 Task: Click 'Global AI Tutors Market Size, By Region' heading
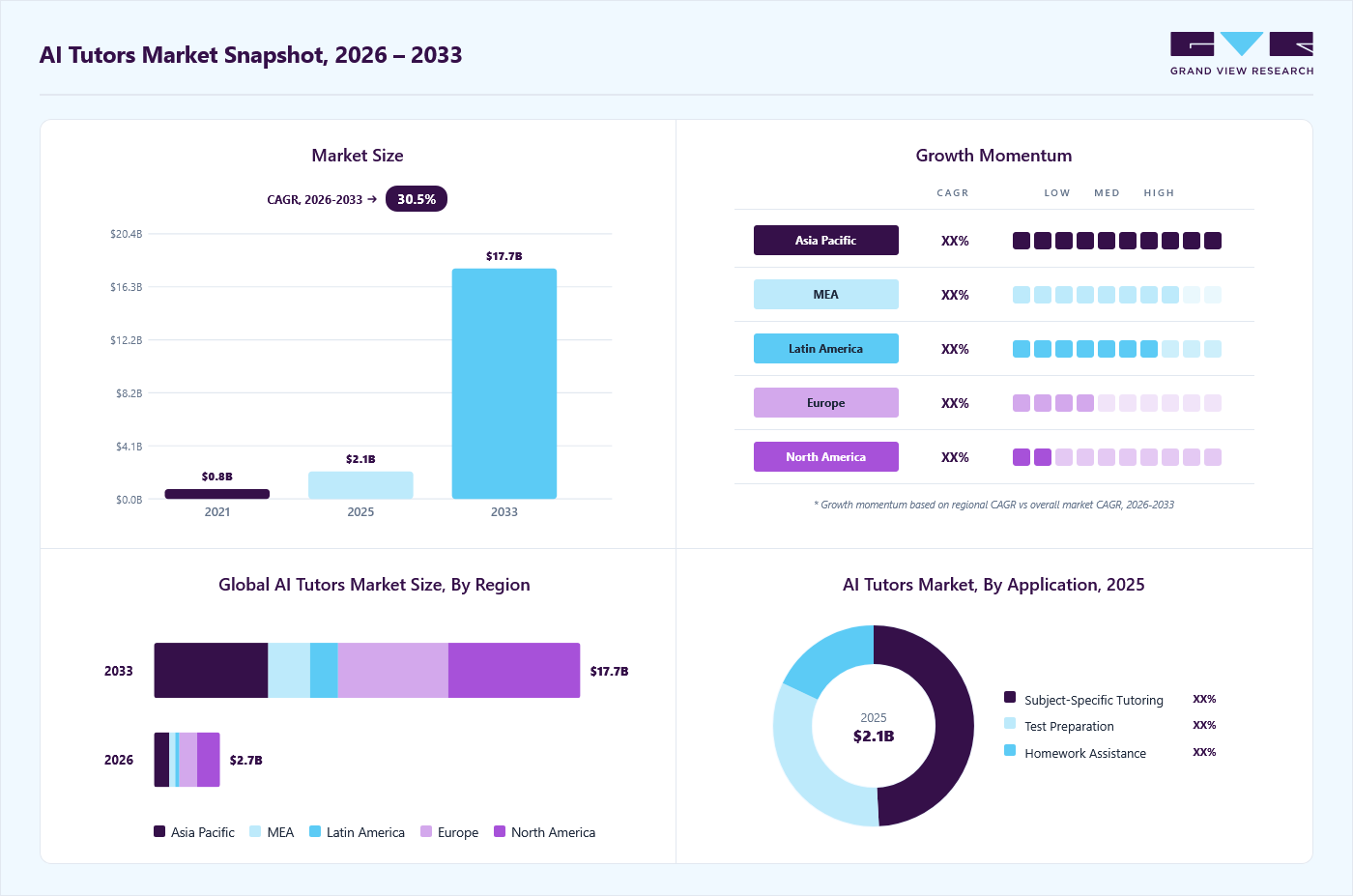click(374, 585)
